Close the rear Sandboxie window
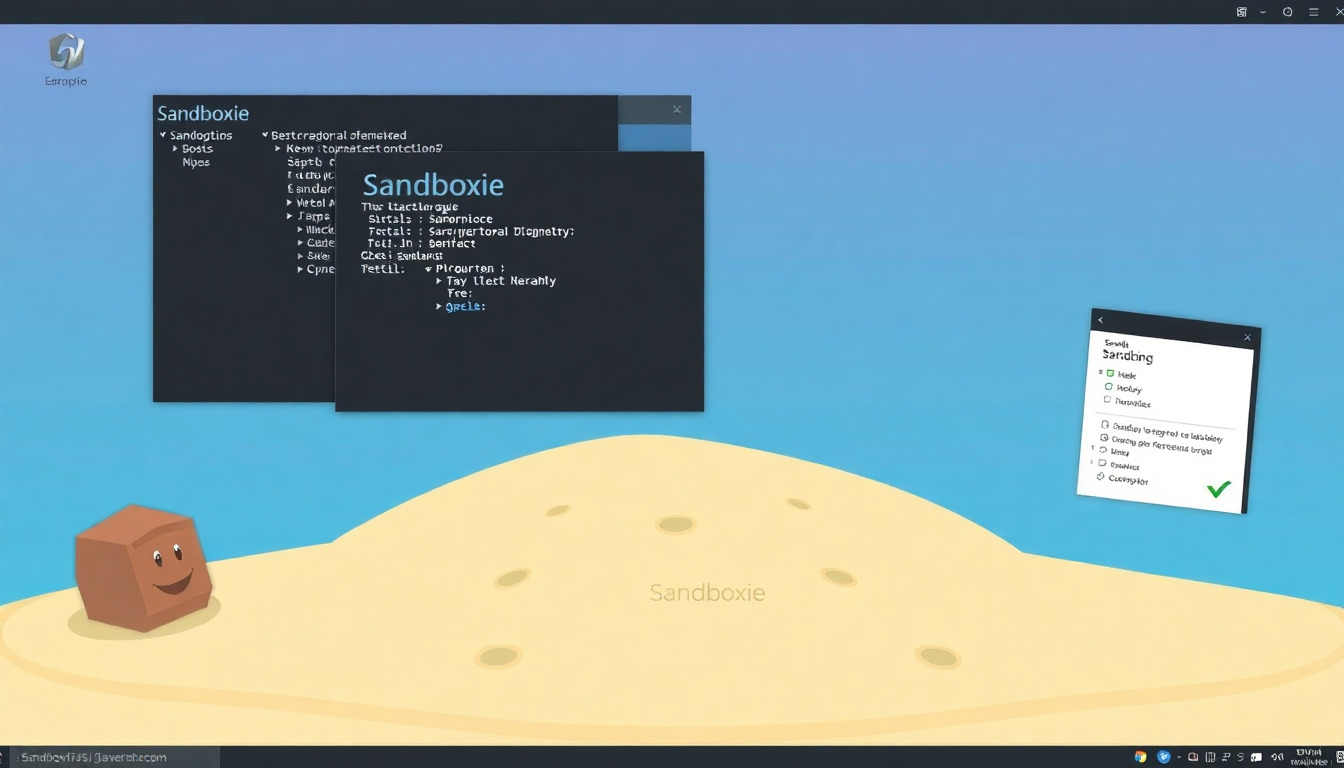The width and height of the screenshot is (1344, 768). (x=677, y=109)
